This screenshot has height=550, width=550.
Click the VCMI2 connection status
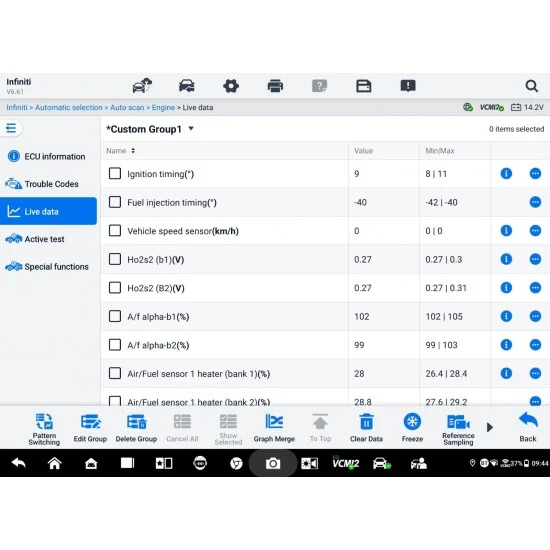[492, 107]
